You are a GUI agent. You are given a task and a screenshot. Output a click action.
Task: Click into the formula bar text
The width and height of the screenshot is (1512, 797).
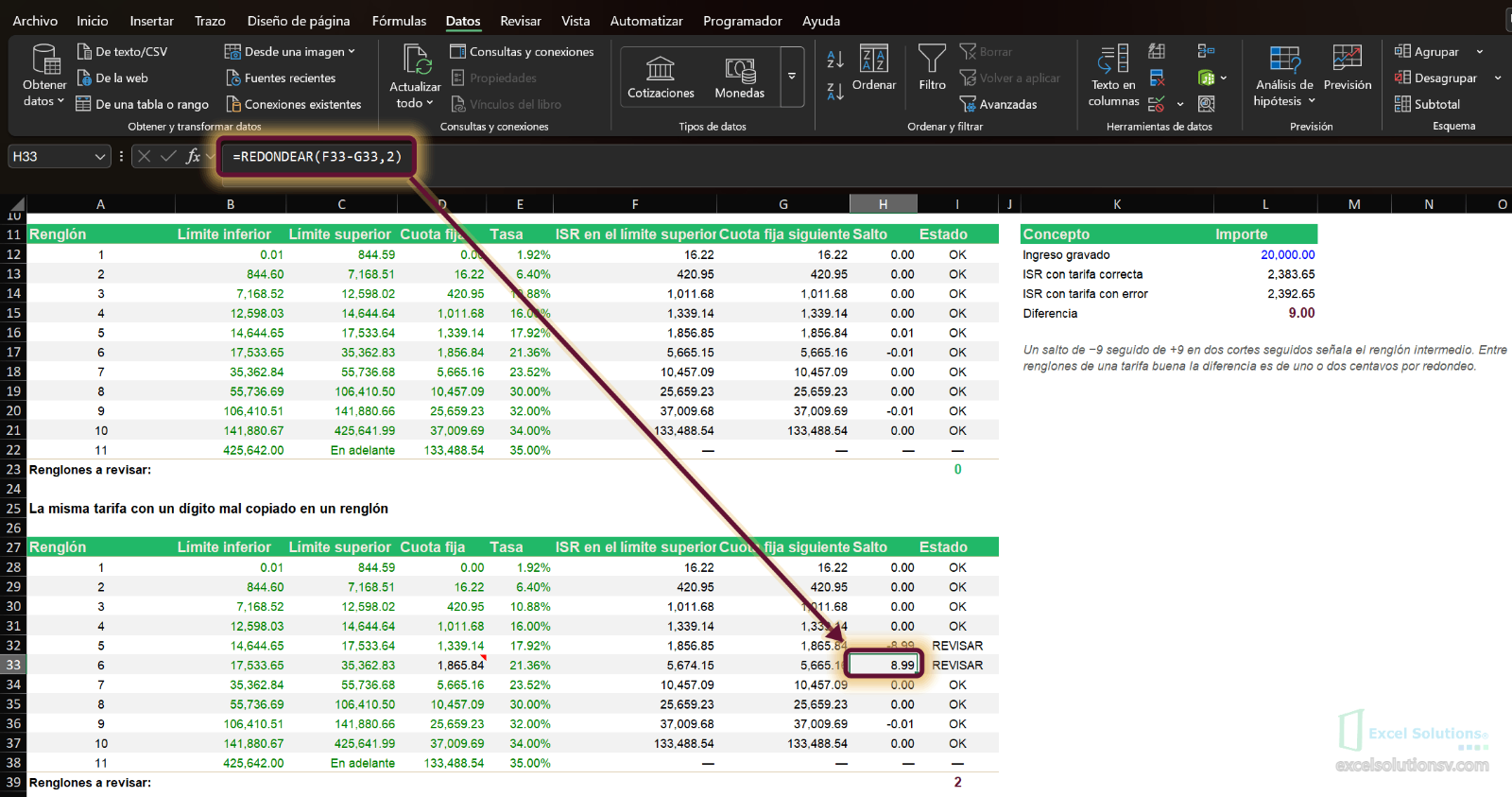pos(318,157)
